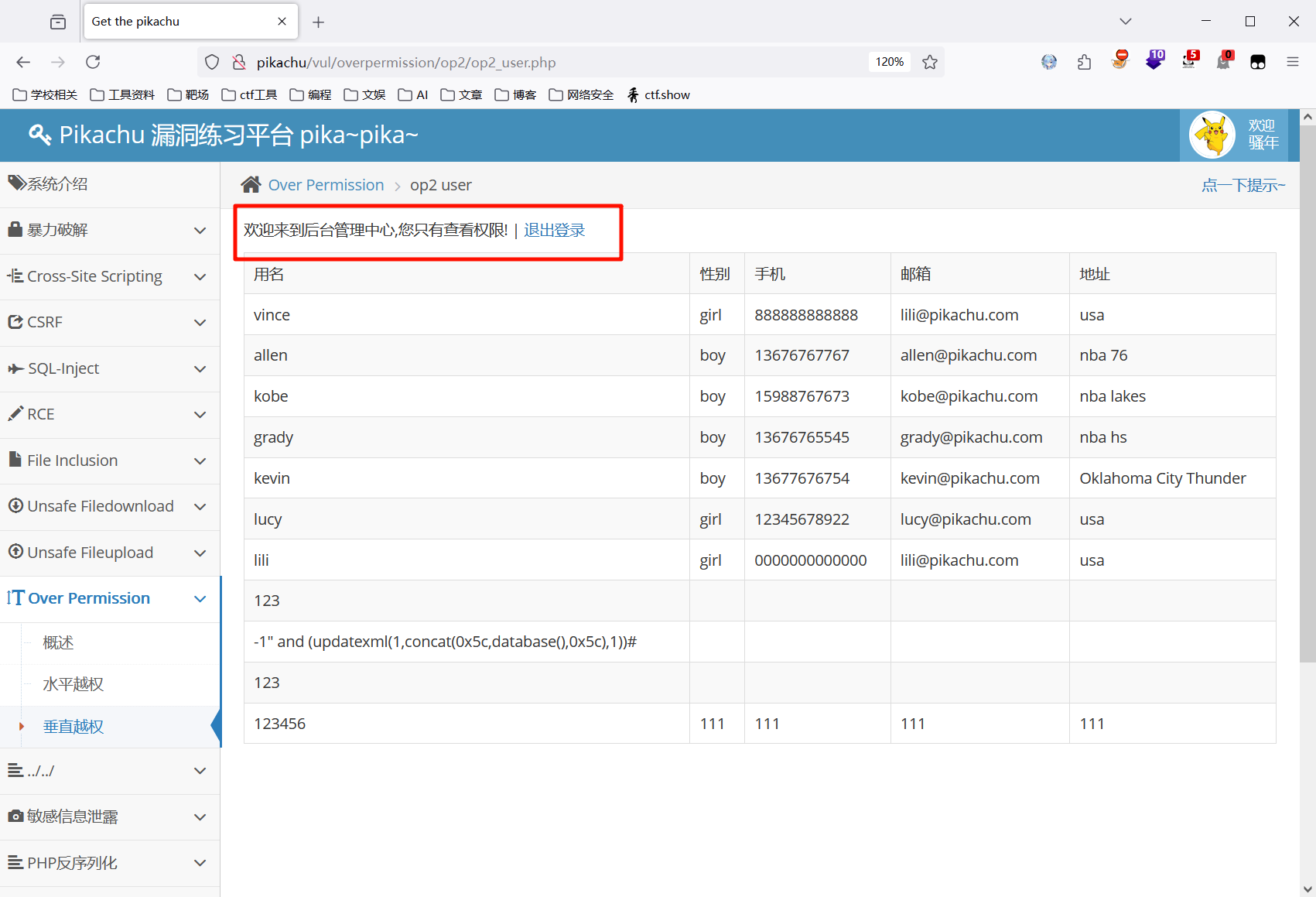Open the ctf工具 bookmark folder
This screenshot has width=1316, height=897.
[249, 94]
